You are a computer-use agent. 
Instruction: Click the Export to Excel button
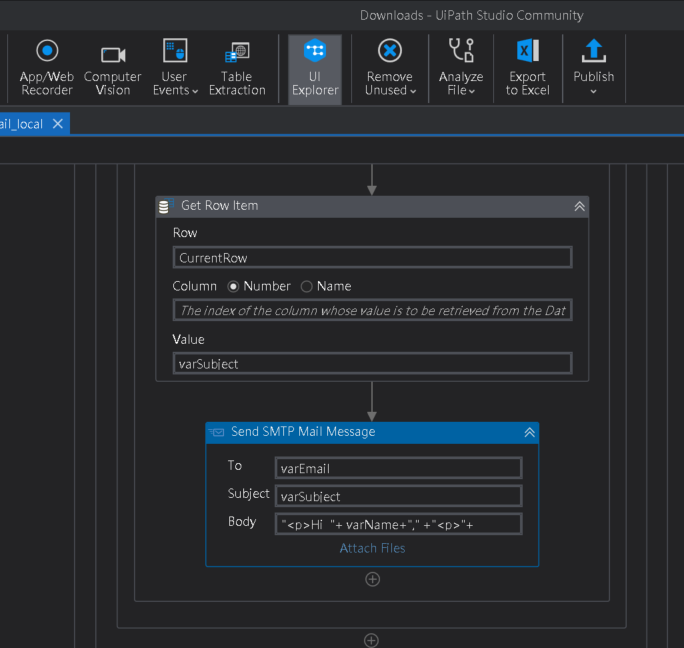(x=528, y=68)
